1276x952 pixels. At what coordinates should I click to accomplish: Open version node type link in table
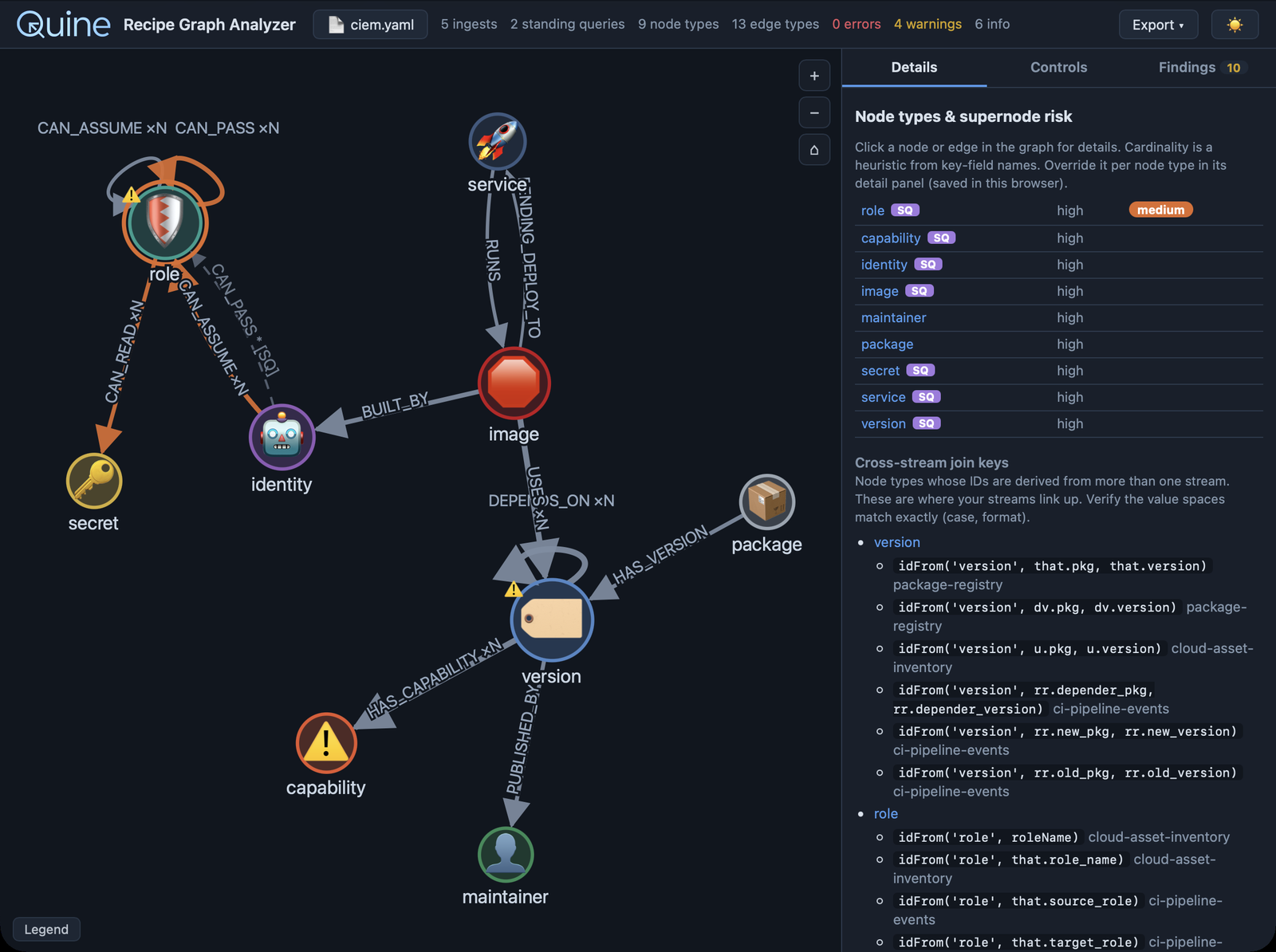(884, 423)
